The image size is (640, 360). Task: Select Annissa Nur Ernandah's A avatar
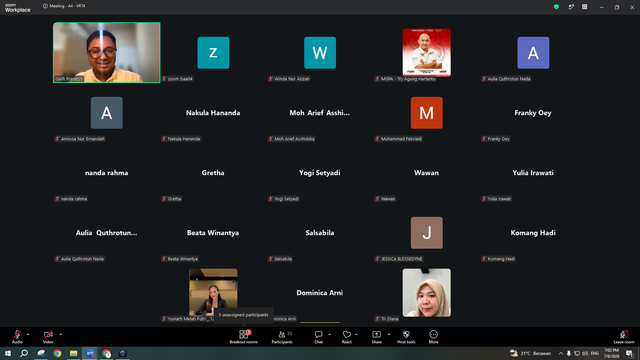(107, 113)
